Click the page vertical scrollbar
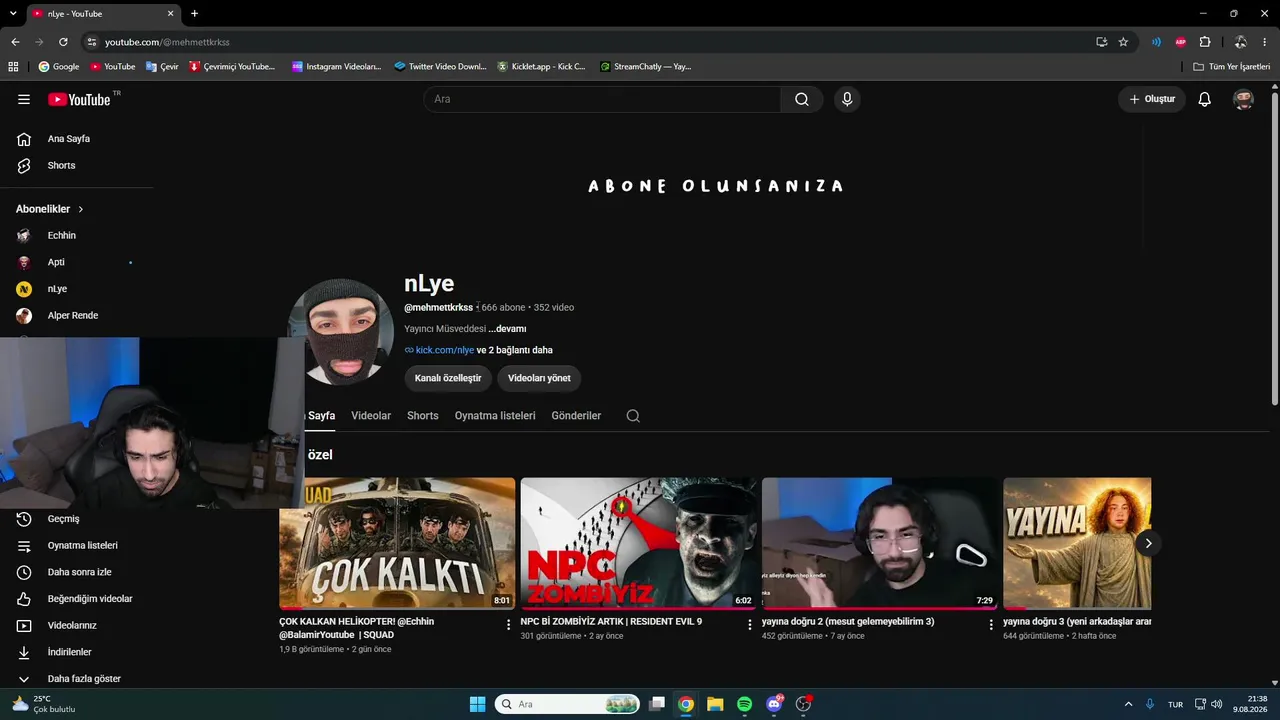 (1274, 250)
